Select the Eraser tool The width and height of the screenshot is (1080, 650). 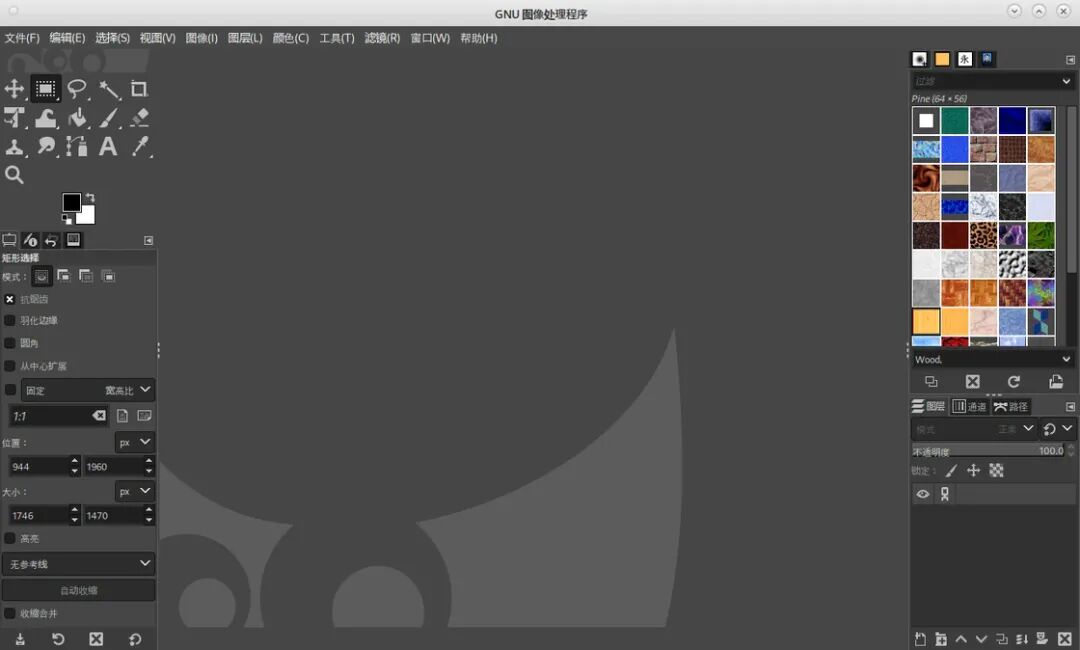click(140, 118)
